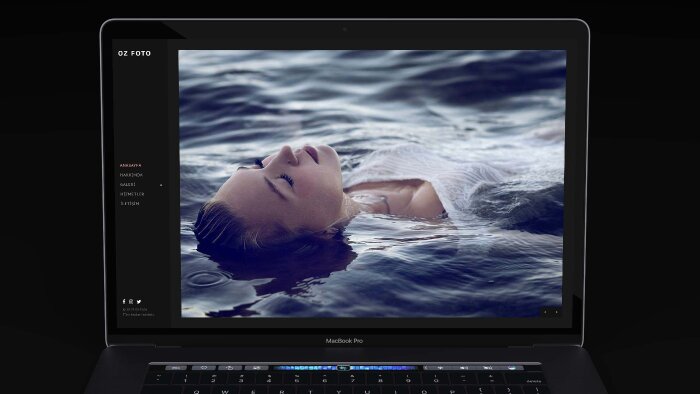Expand the Touch Bar control strip chevron

tap(426, 368)
